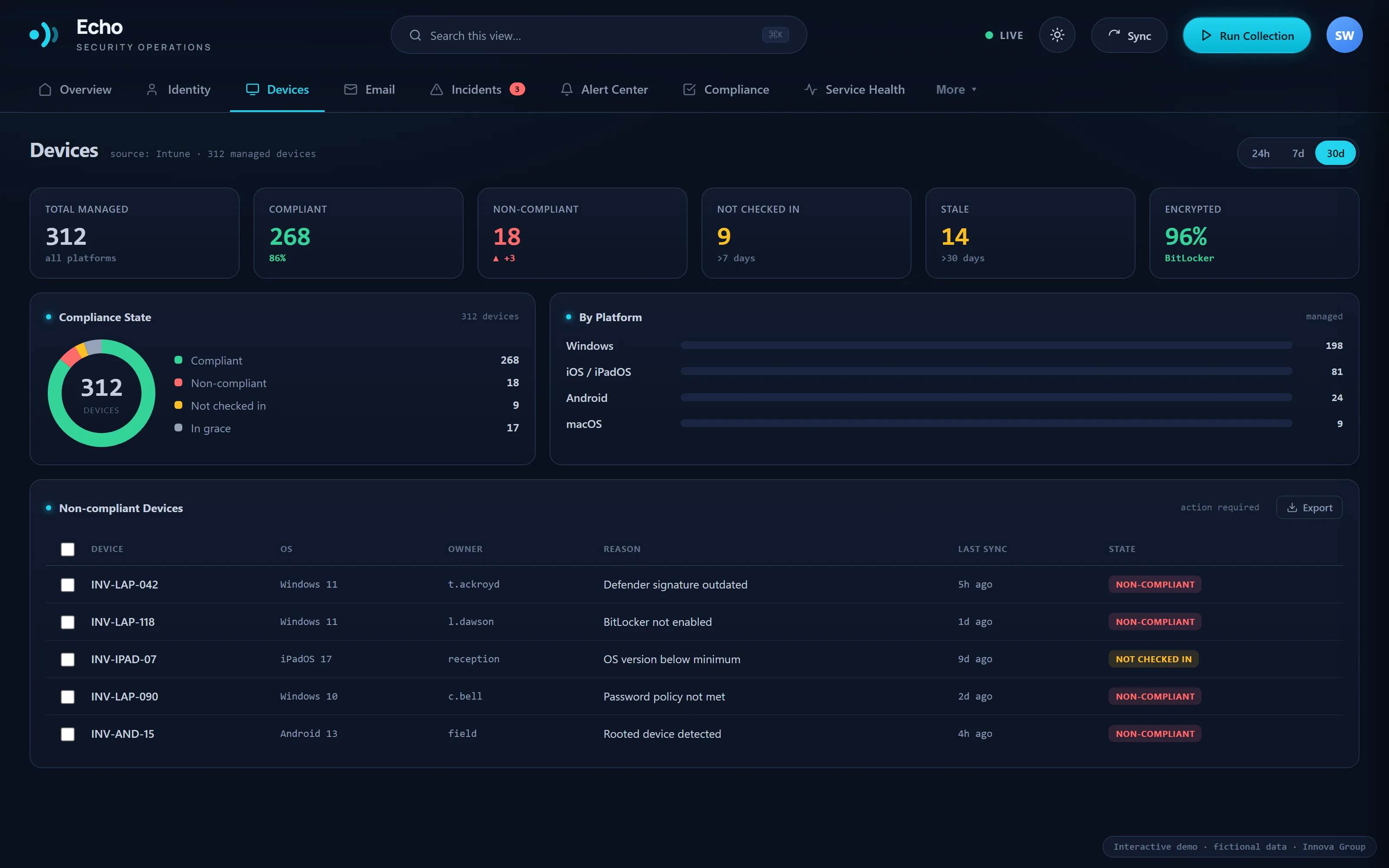The image size is (1389, 868).
Task: Focus the Search this view field
Action: [599, 35]
